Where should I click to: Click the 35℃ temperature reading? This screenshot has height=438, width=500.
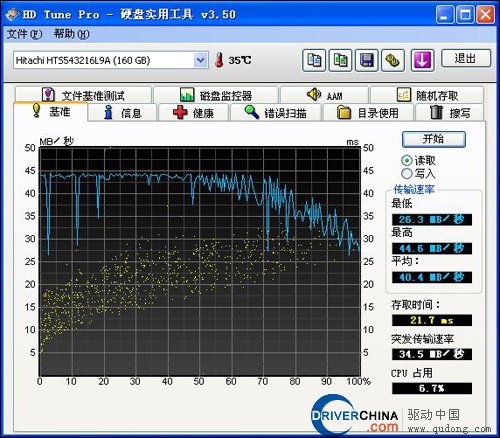240,60
